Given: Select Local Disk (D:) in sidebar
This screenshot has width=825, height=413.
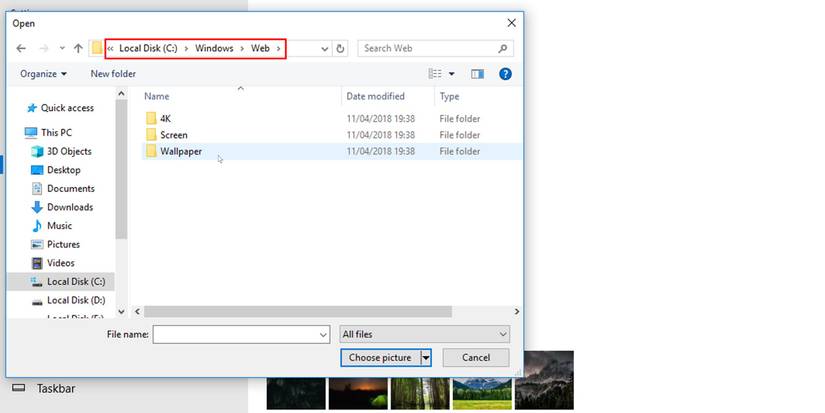Looking at the screenshot, I should (68, 300).
